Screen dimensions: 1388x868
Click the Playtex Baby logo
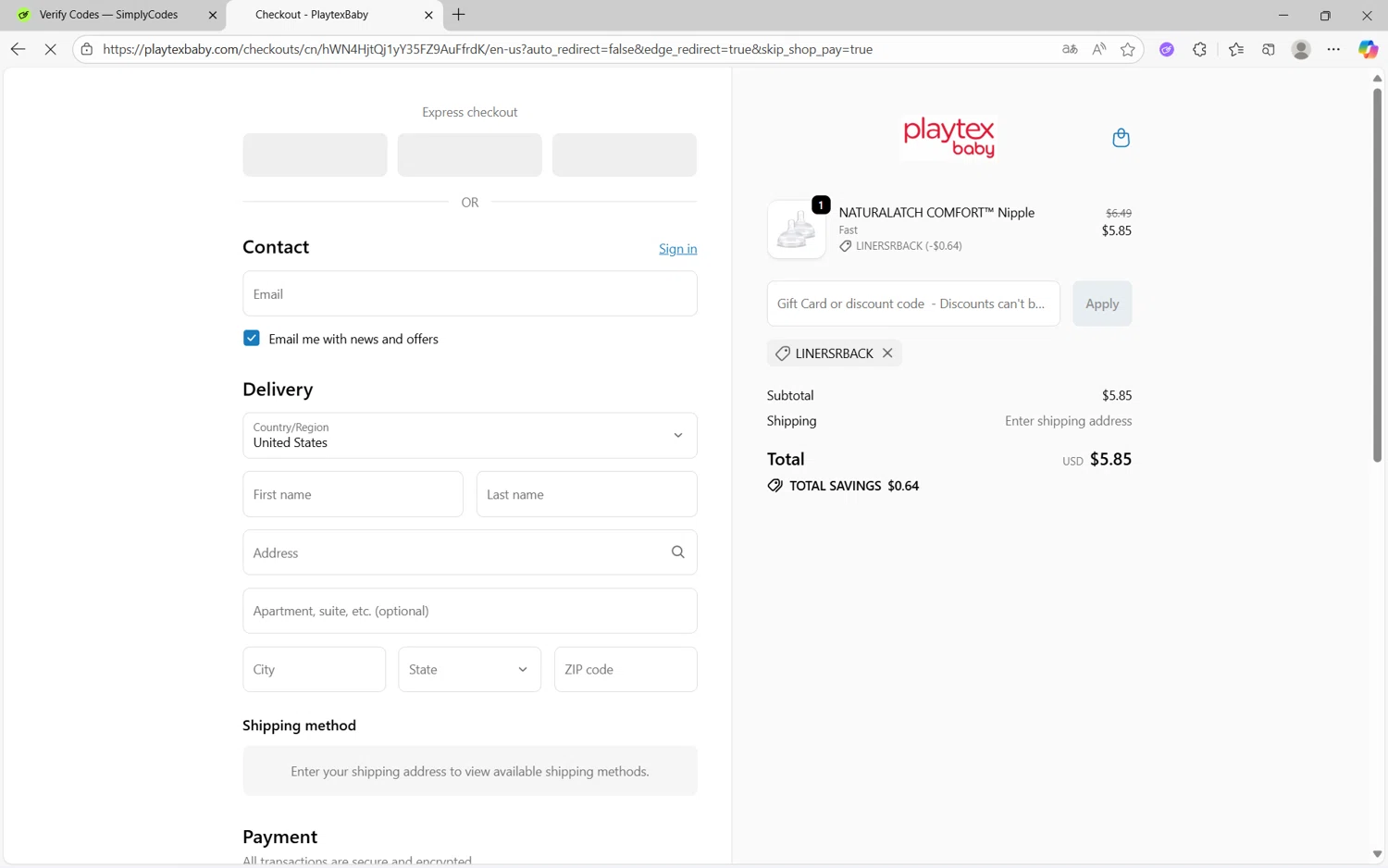coord(948,138)
